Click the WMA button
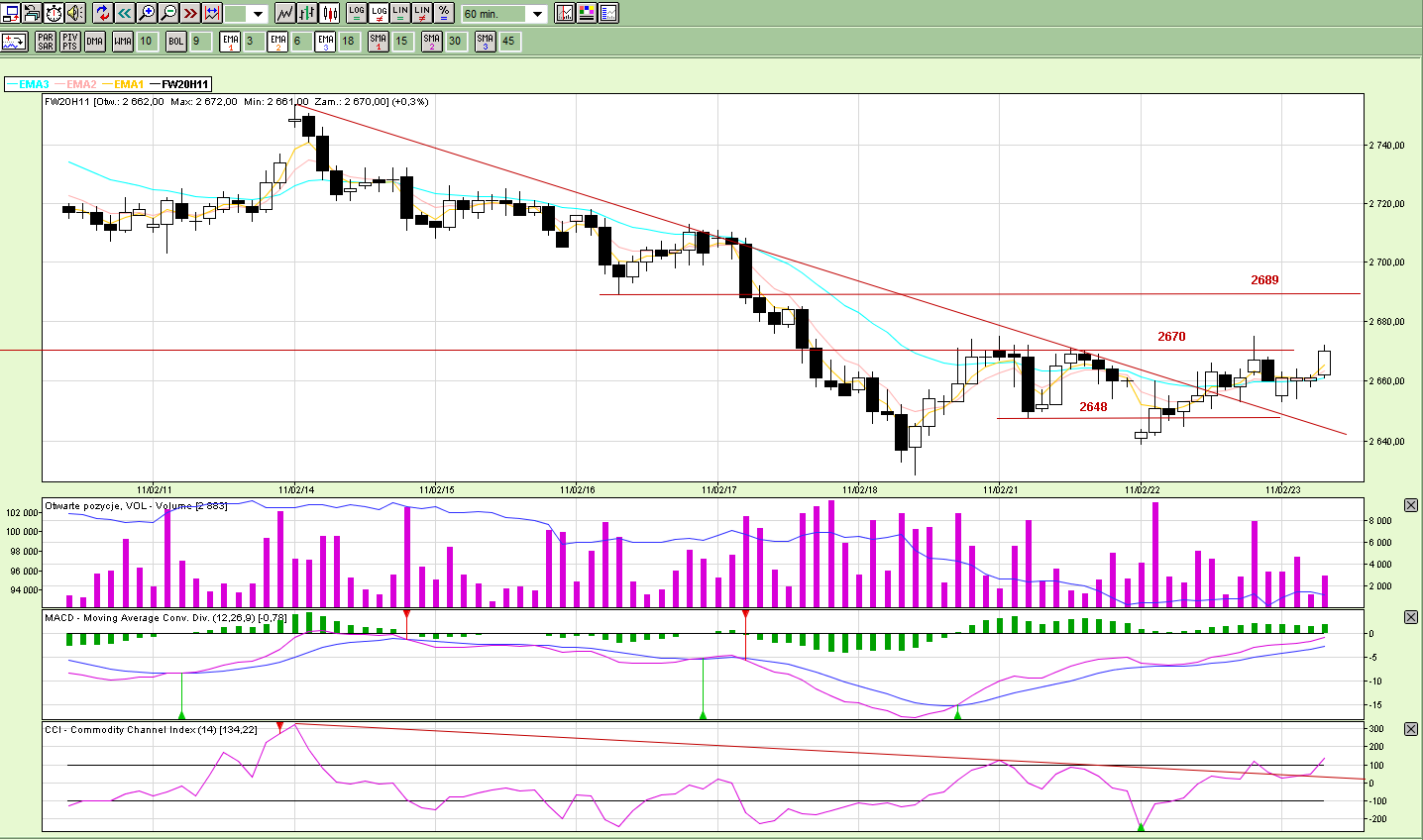 point(122,41)
